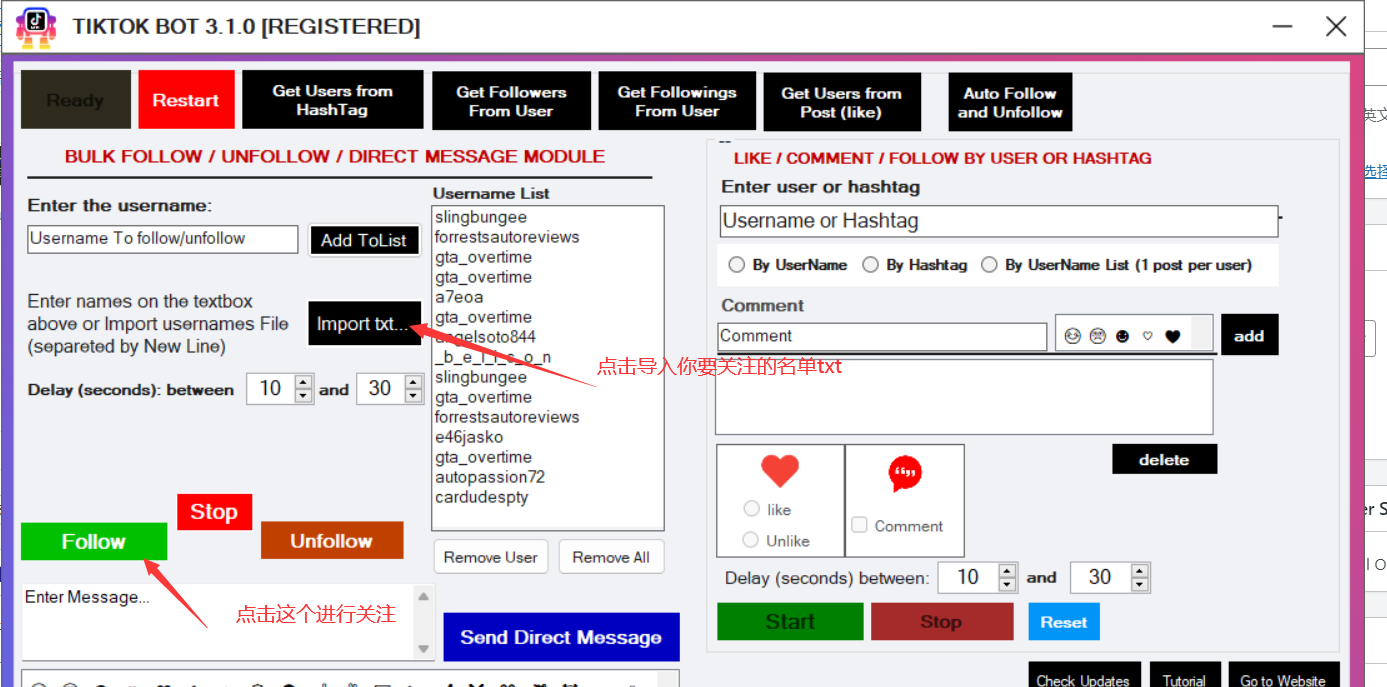Insert the black heart emoji
Image resolution: width=1387 pixels, height=687 pixels.
(x=1173, y=337)
